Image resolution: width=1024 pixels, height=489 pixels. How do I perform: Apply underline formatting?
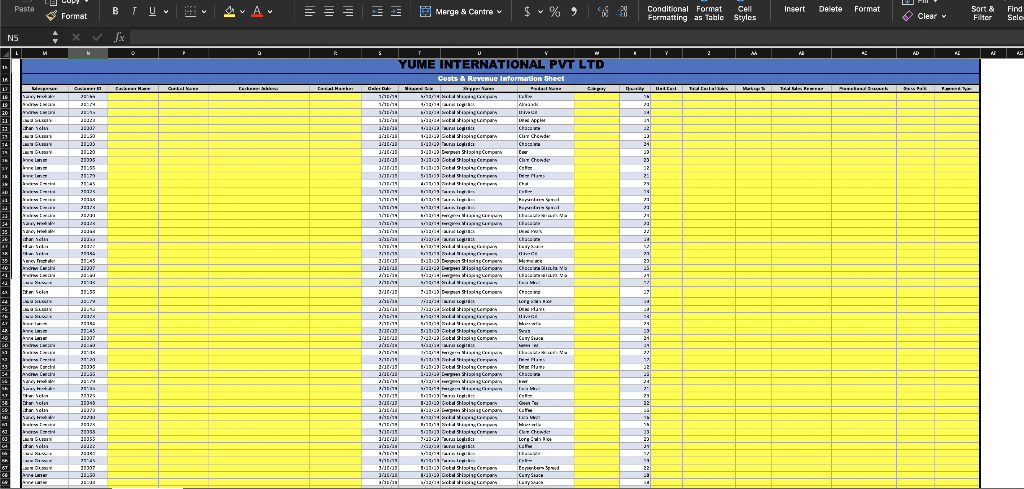[152, 11]
